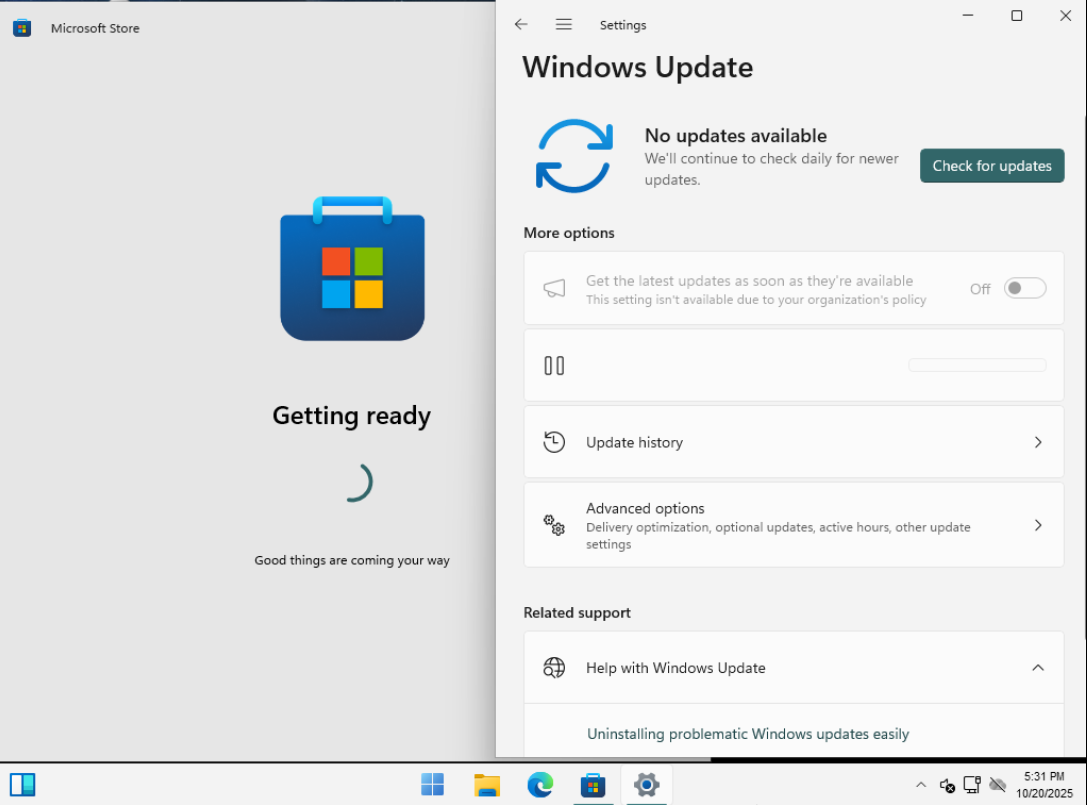Click the blue Windows Update sync icon
This screenshot has height=805, width=1087.
pos(574,156)
